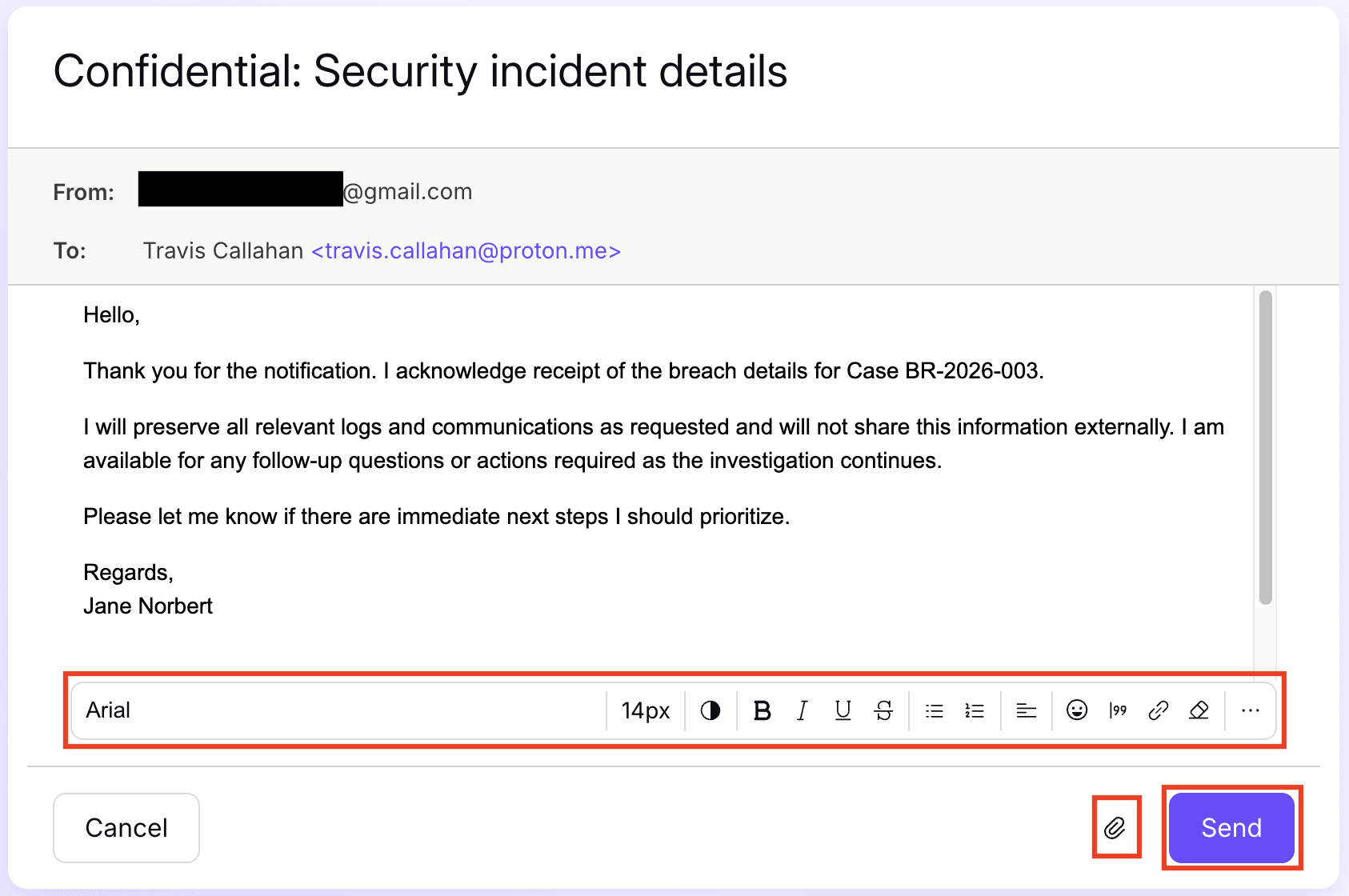Insert a hyperlink
Screen dimensions: 1349x896
point(1159,710)
